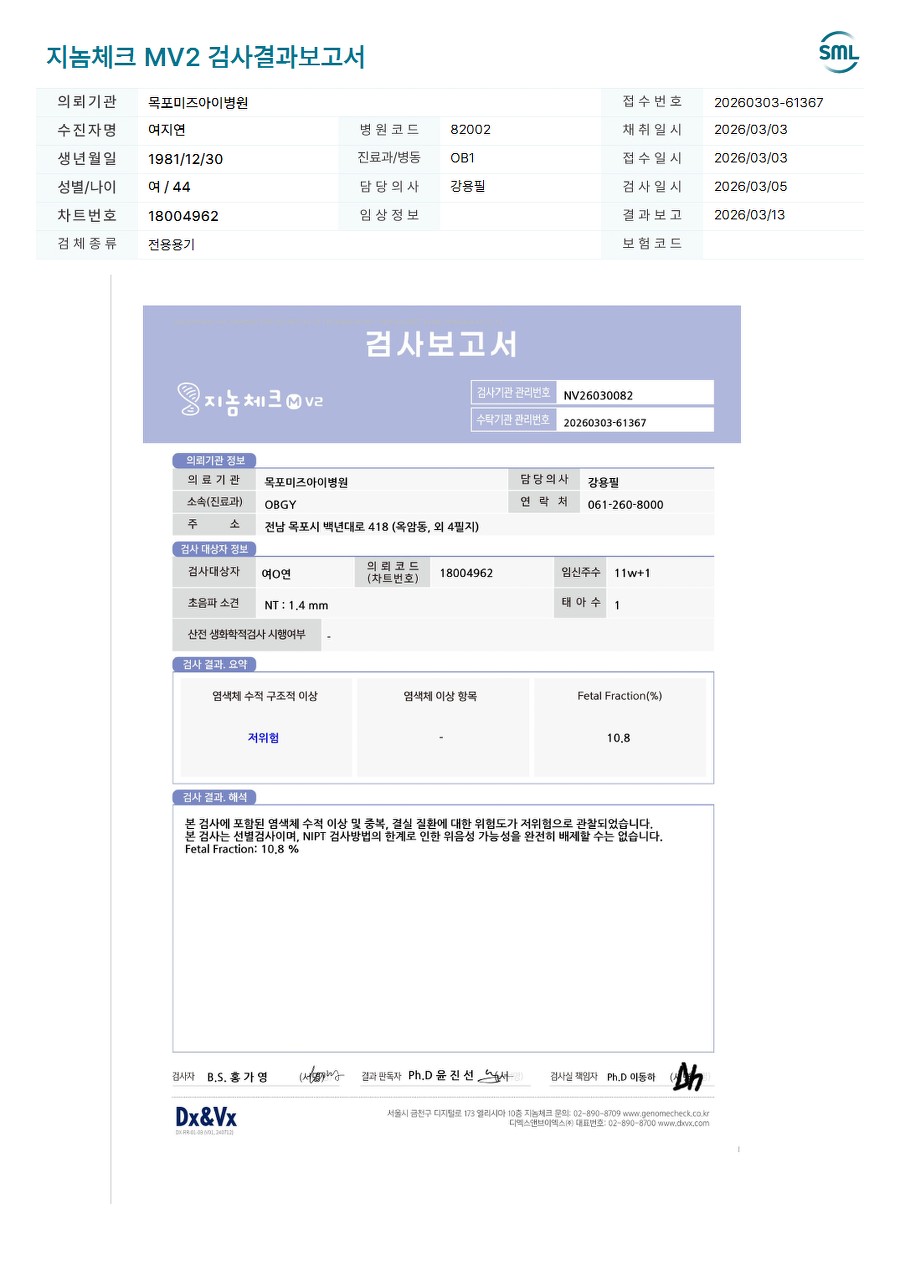Select the line Fetal Fraction: 10.8 %
Viewport: 900px width, 1271px height.
[x=242, y=849]
